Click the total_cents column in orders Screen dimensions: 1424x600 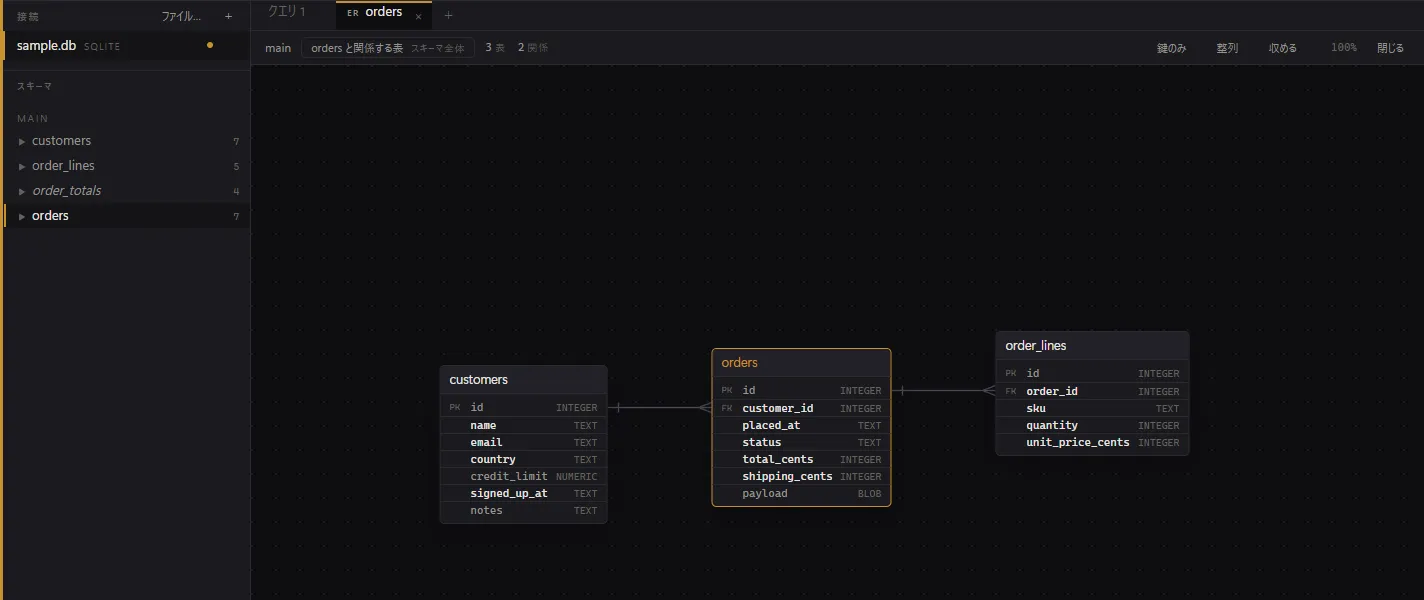tap(801, 459)
